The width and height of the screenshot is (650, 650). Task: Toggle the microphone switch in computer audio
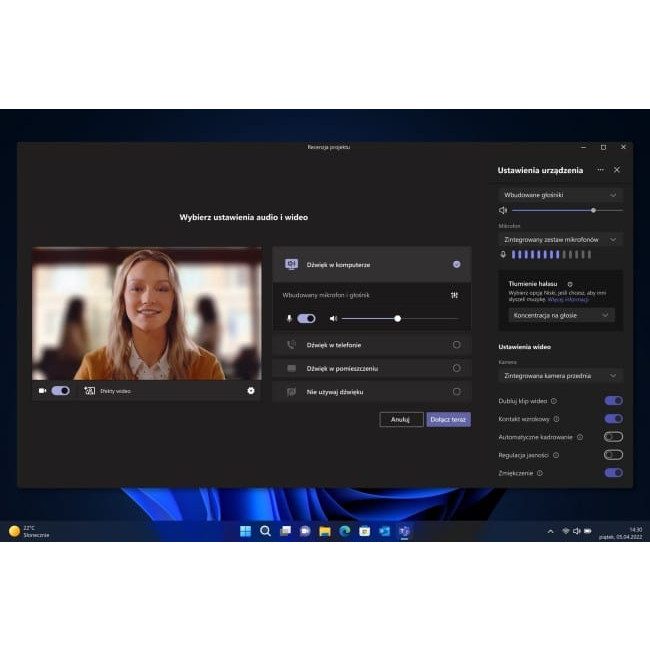coord(306,318)
